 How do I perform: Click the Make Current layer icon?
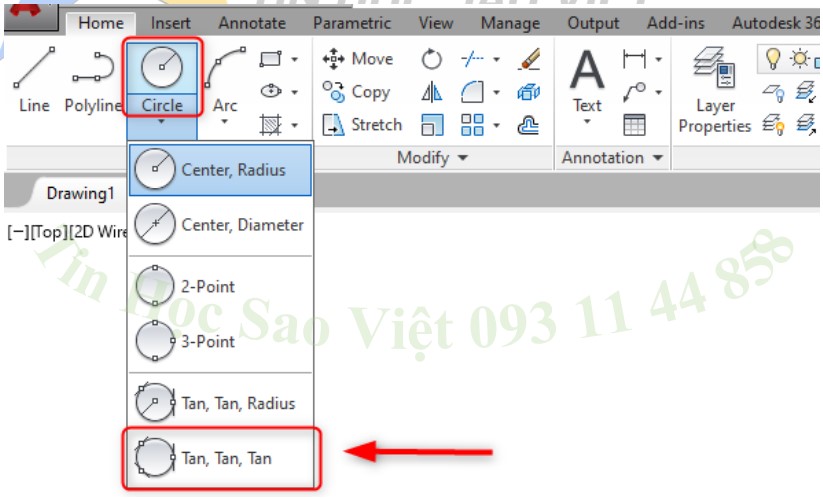[x=805, y=92]
